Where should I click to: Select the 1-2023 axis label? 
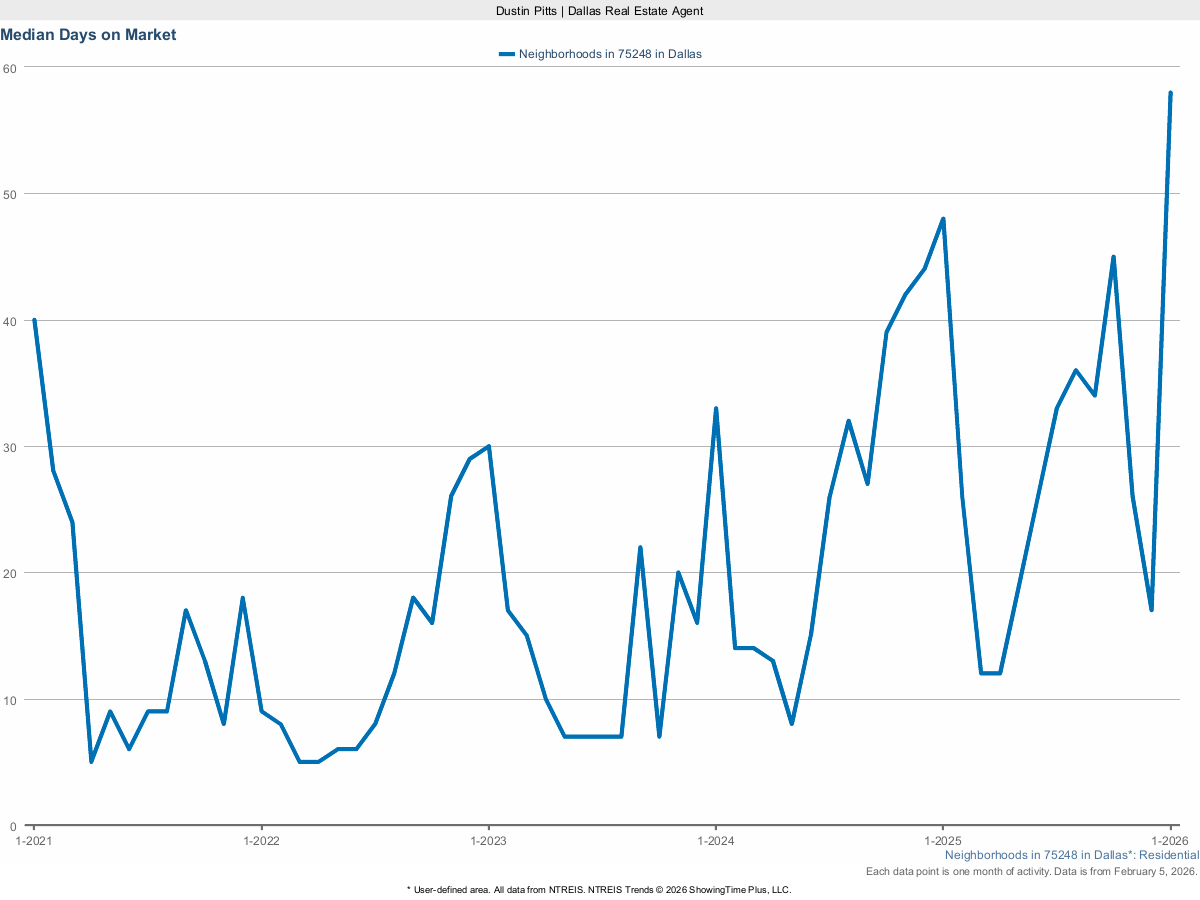click(487, 841)
